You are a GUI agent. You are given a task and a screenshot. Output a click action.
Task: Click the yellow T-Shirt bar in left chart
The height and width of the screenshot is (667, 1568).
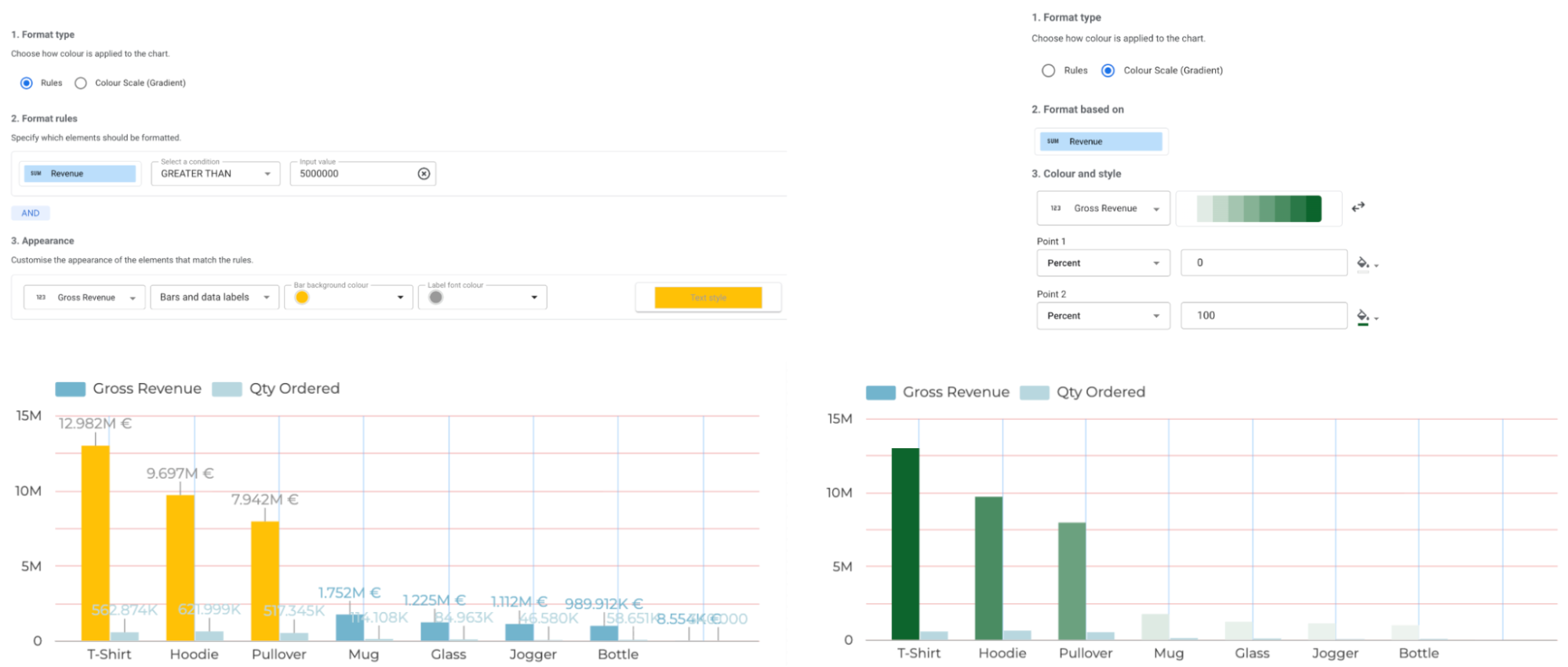[x=96, y=543]
